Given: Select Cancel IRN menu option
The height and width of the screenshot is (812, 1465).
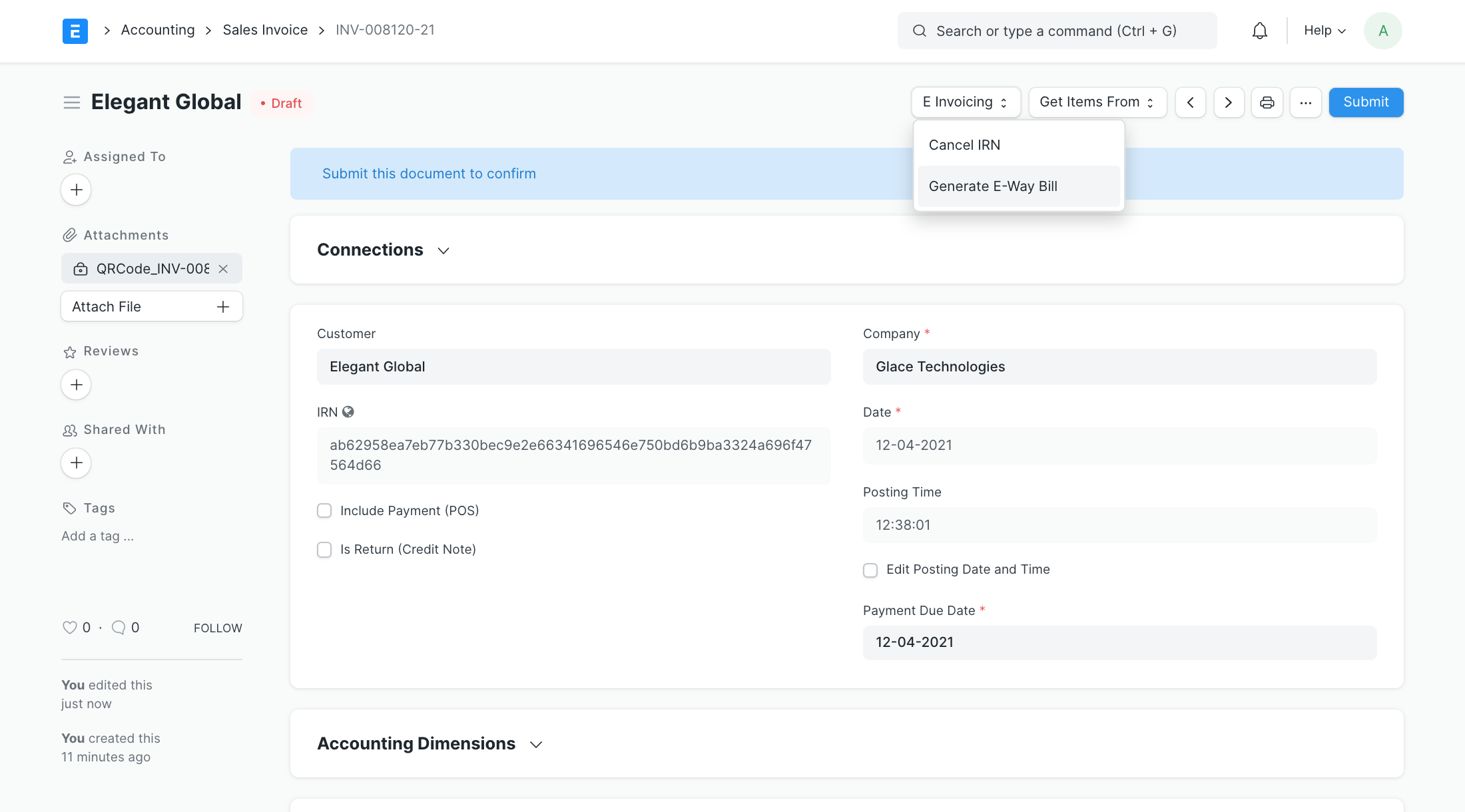Looking at the screenshot, I should pos(964,145).
